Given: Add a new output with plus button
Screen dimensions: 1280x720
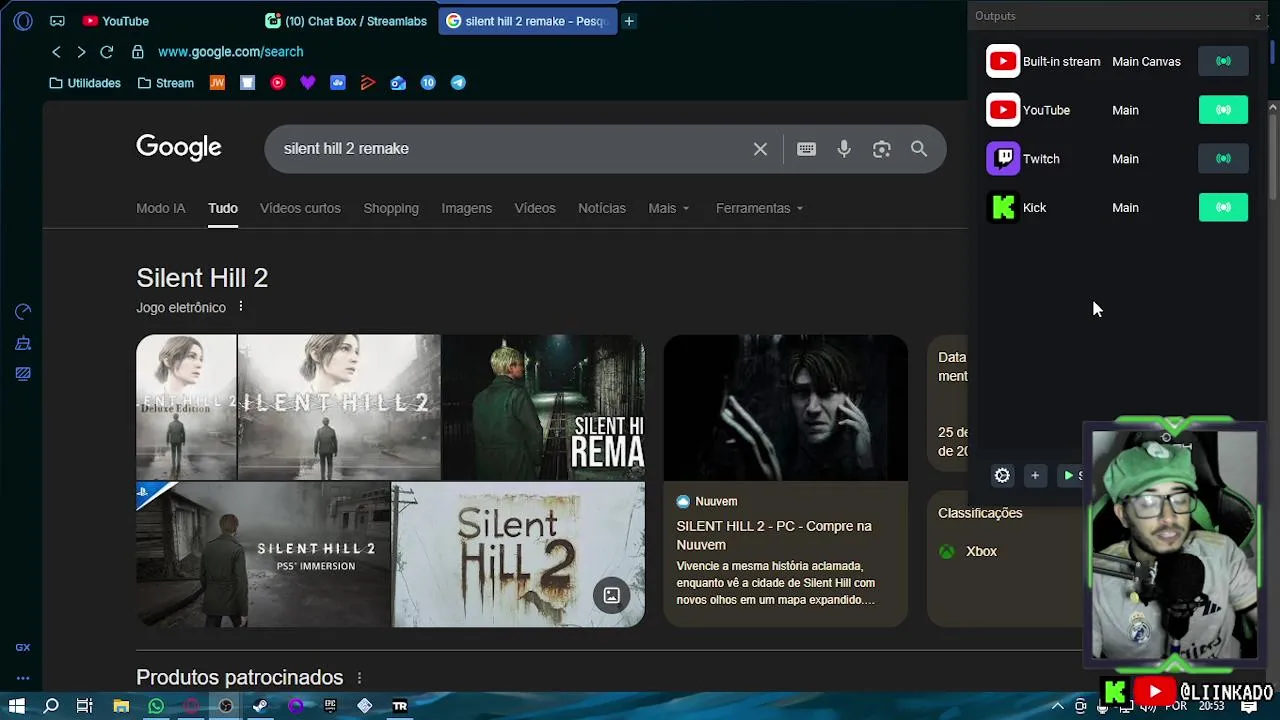Looking at the screenshot, I should [x=1035, y=476].
